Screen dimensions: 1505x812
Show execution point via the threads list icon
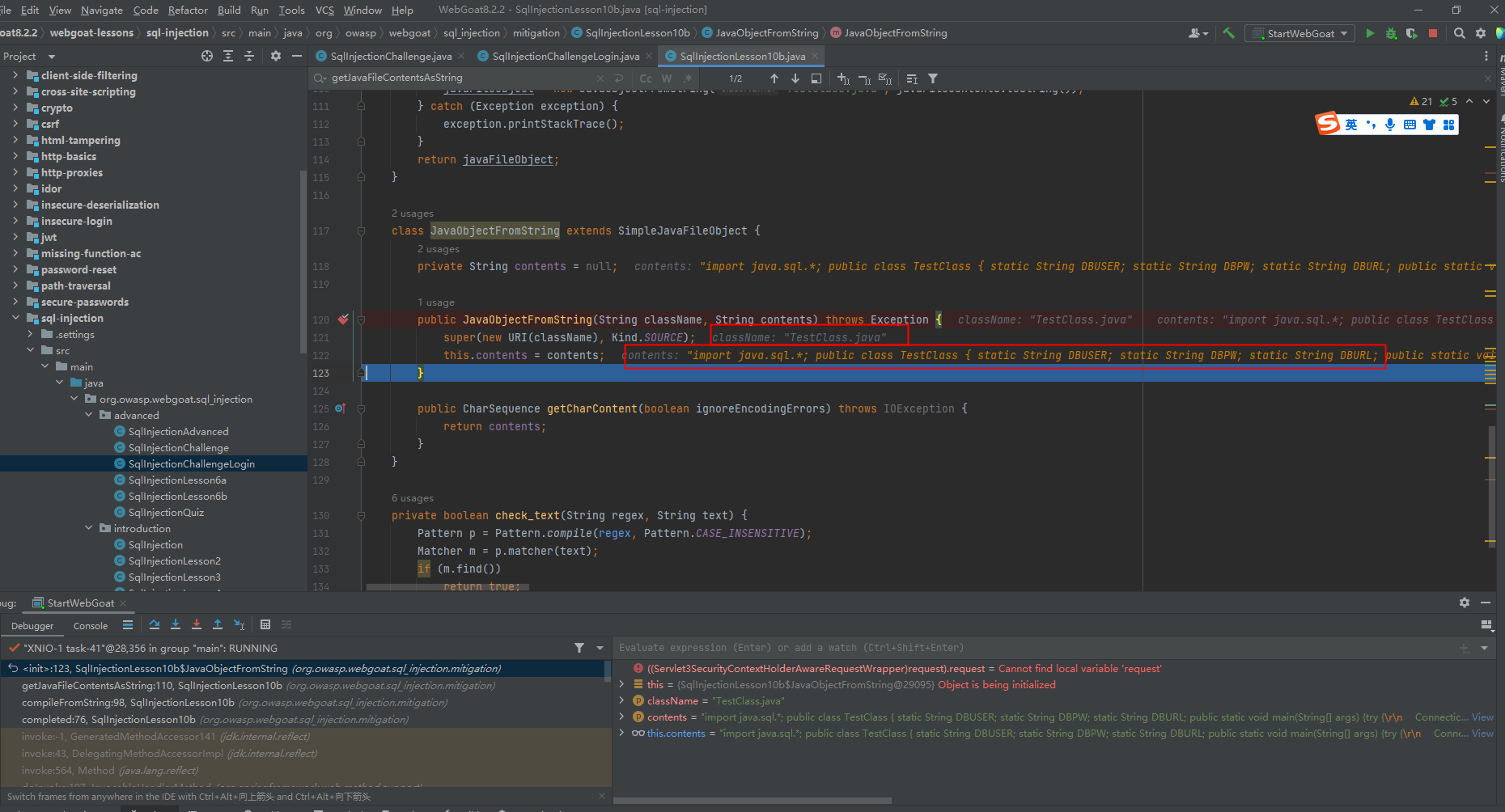tap(128, 624)
